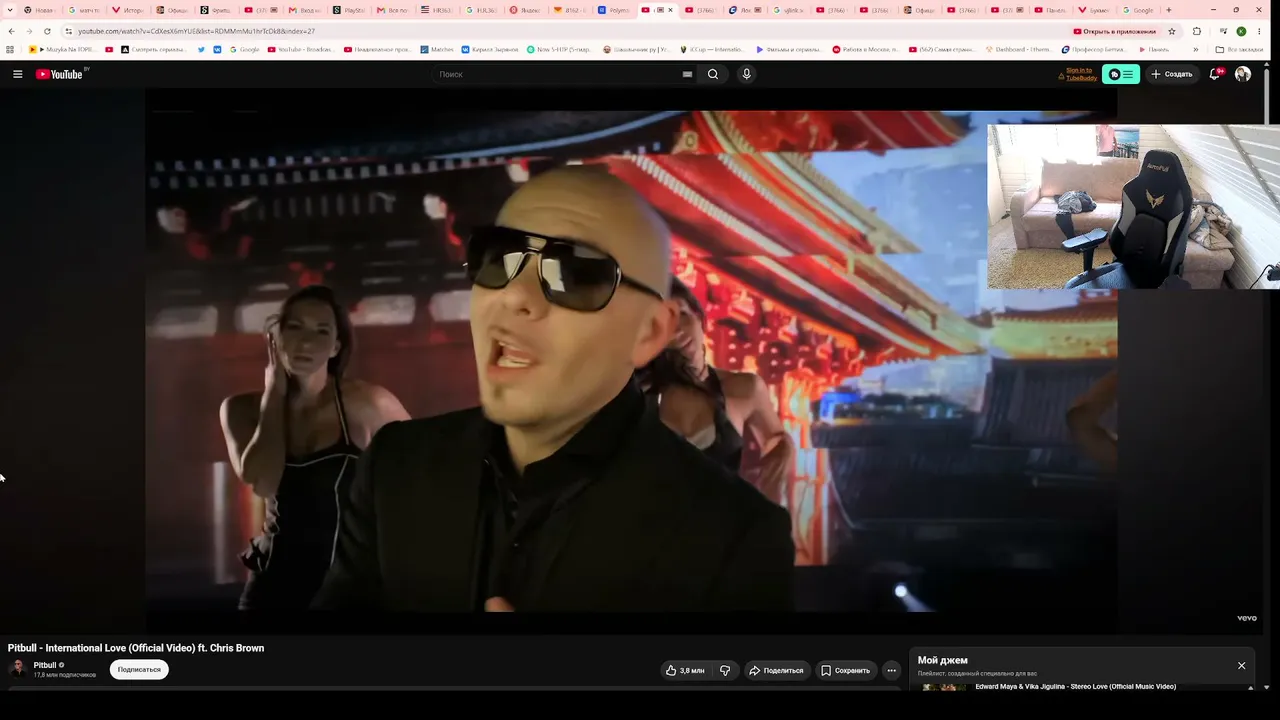Screen dimensions: 1280x720
Task: Open the Google bookmark
Action: pyautogui.click(x=243, y=49)
